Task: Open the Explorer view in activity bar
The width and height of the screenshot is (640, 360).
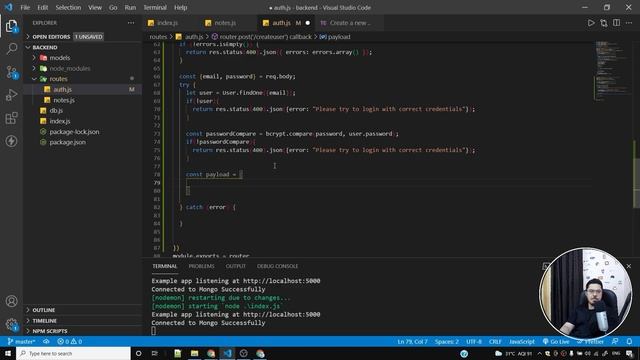Action: (x=11, y=27)
